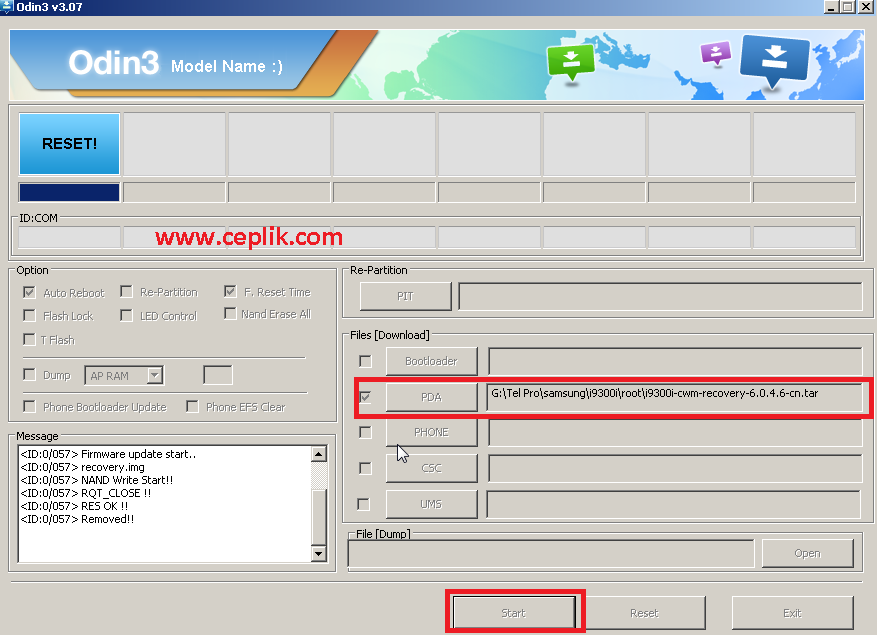Enable the Re-Partition checkbox

click(x=126, y=291)
